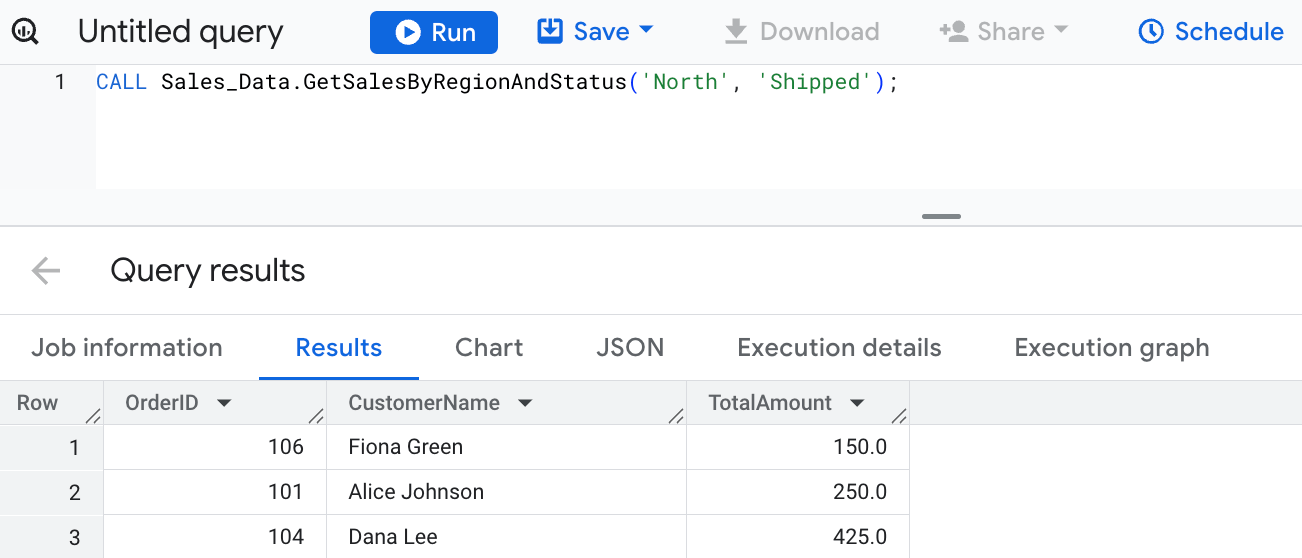Open the OrderID column sort dropdown
This screenshot has width=1302, height=558.
coord(224,404)
